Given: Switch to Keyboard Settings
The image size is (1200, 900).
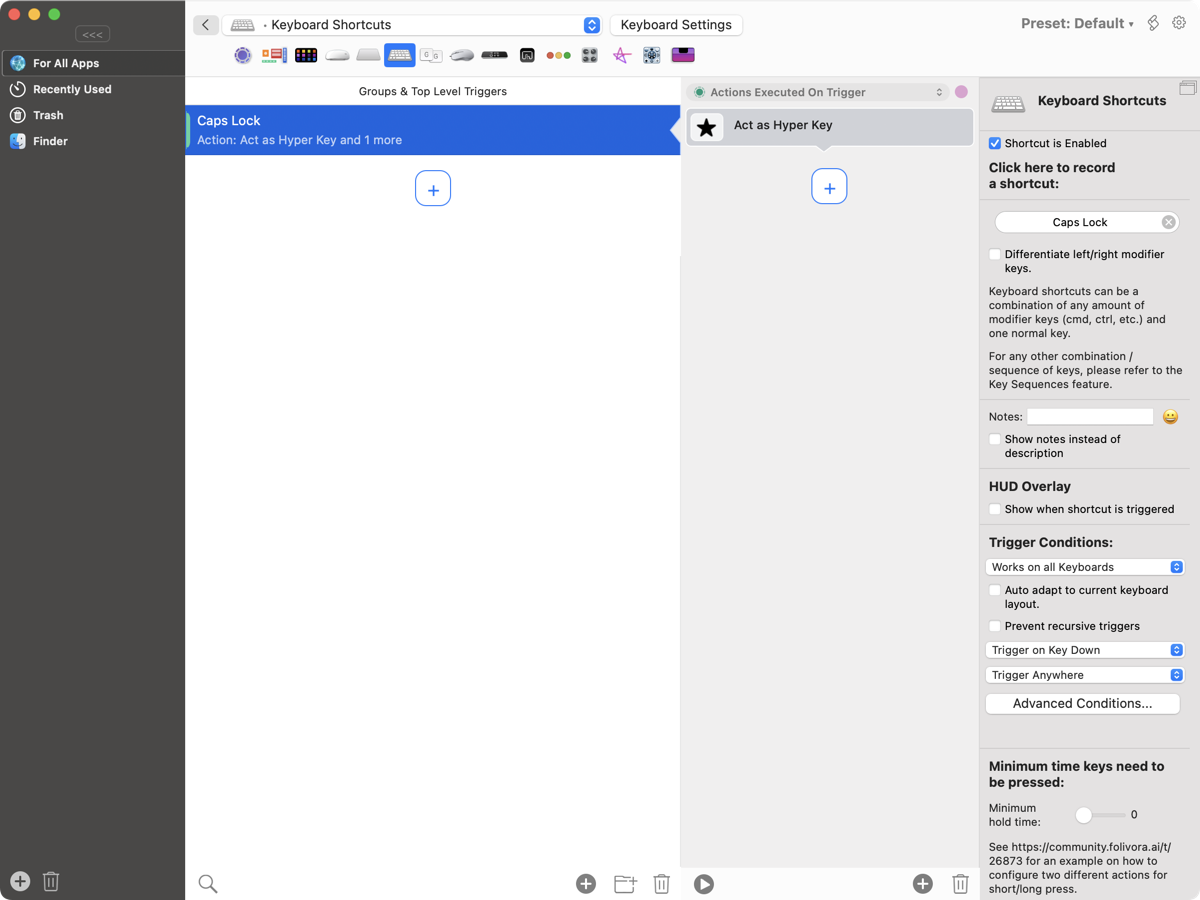Looking at the screenshot, I should click(676, 24).
